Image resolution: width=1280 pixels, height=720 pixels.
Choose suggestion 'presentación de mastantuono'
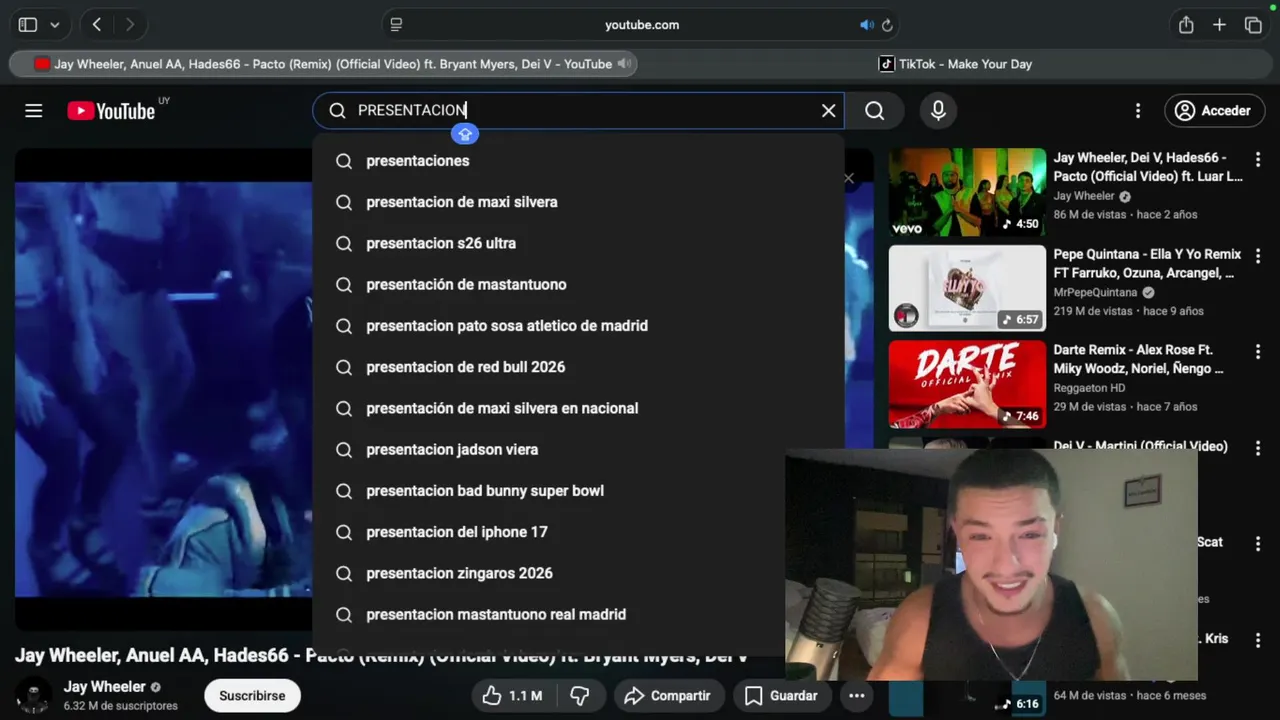578,285
